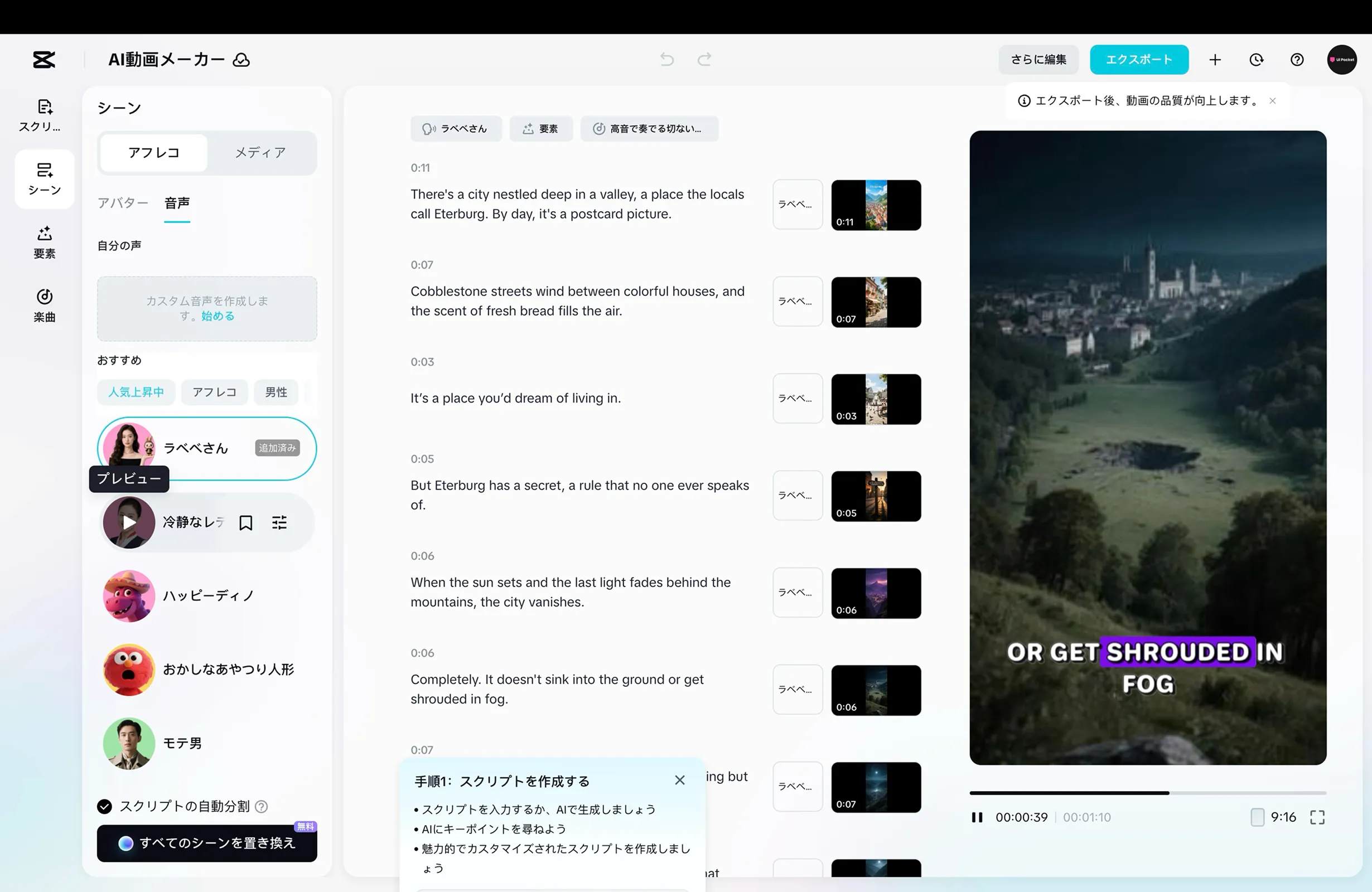Click 始める to create a custom voice
Image resolution: width=1372 pixels, height=892 pixels.
[x=218, y=316]
